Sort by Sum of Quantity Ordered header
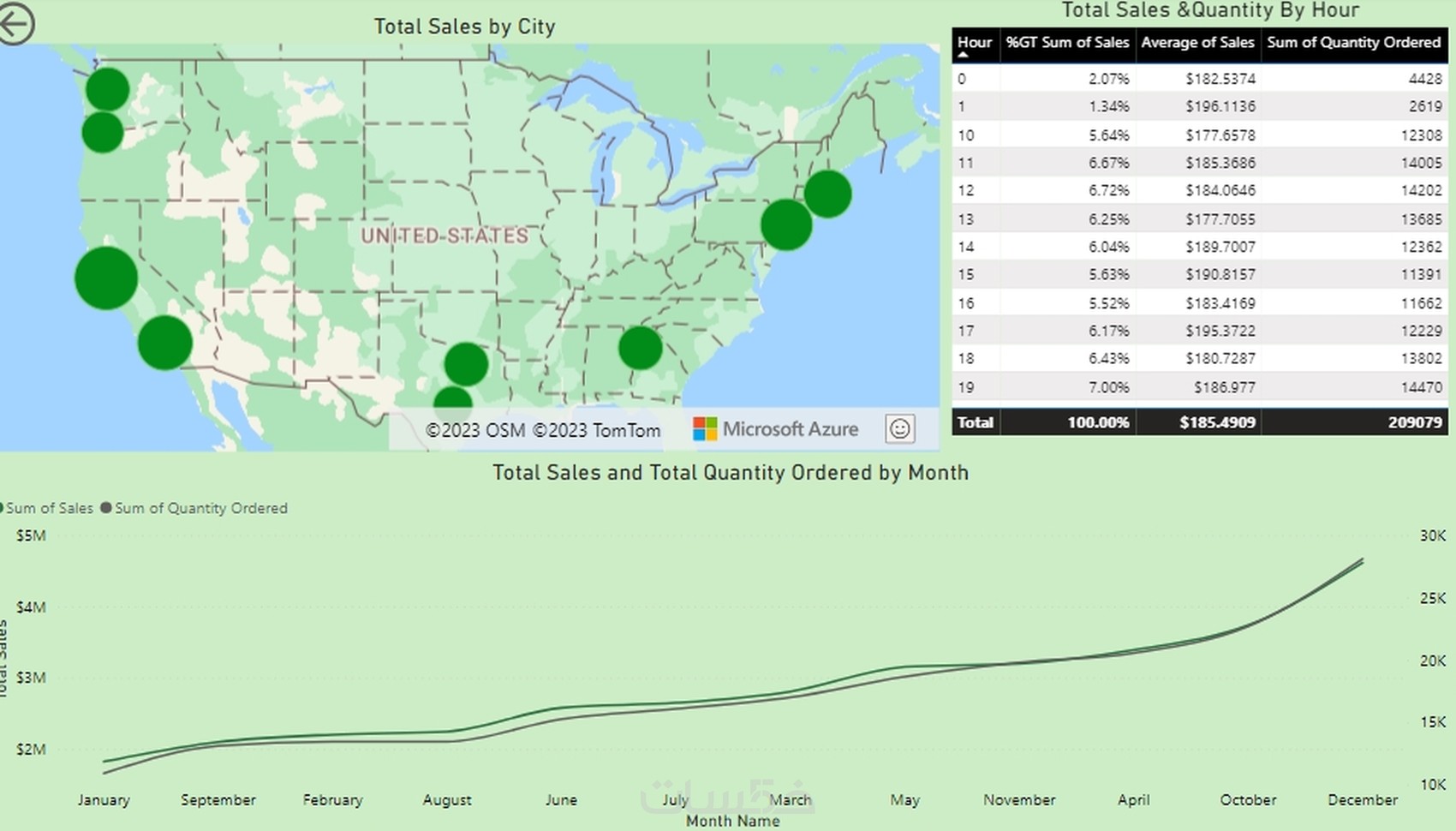The image size is (1456, 831). pyautogui.click(x=1354, y=42)
